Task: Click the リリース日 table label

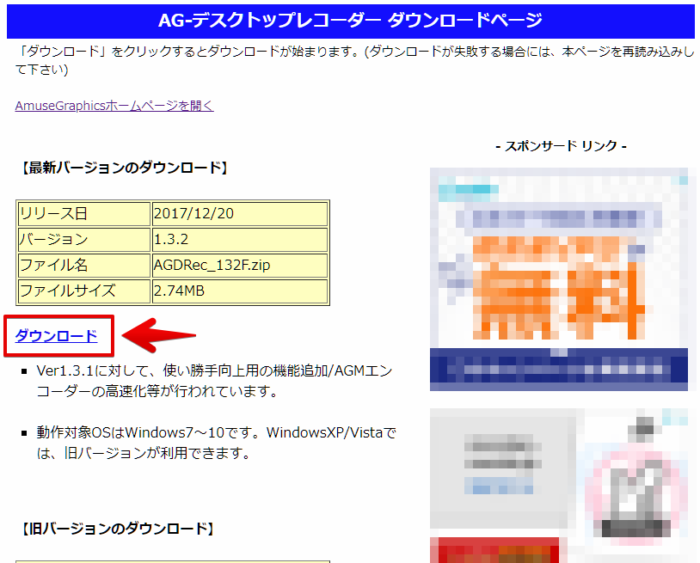Action: pos(83,213)
